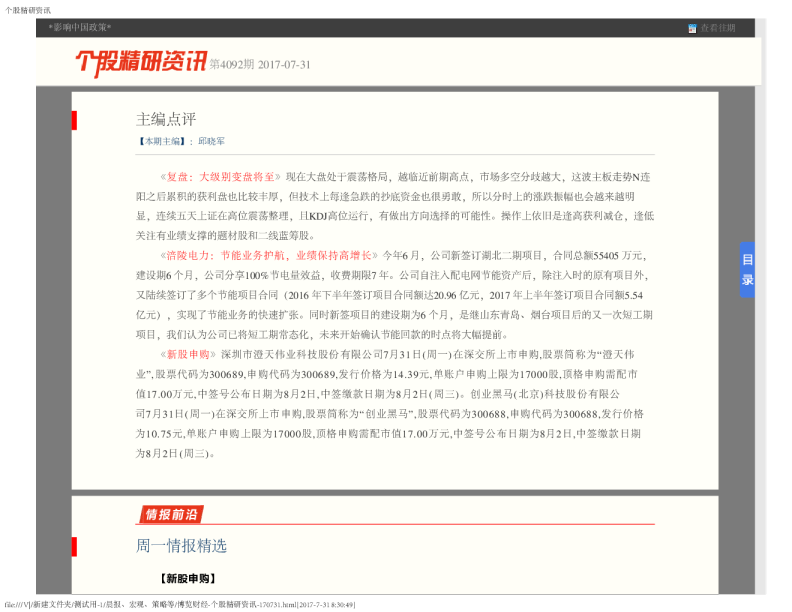Open the 目录 side tab
Image resolution: width=792 pixels, height=612 pixels.
click(748, 270)
